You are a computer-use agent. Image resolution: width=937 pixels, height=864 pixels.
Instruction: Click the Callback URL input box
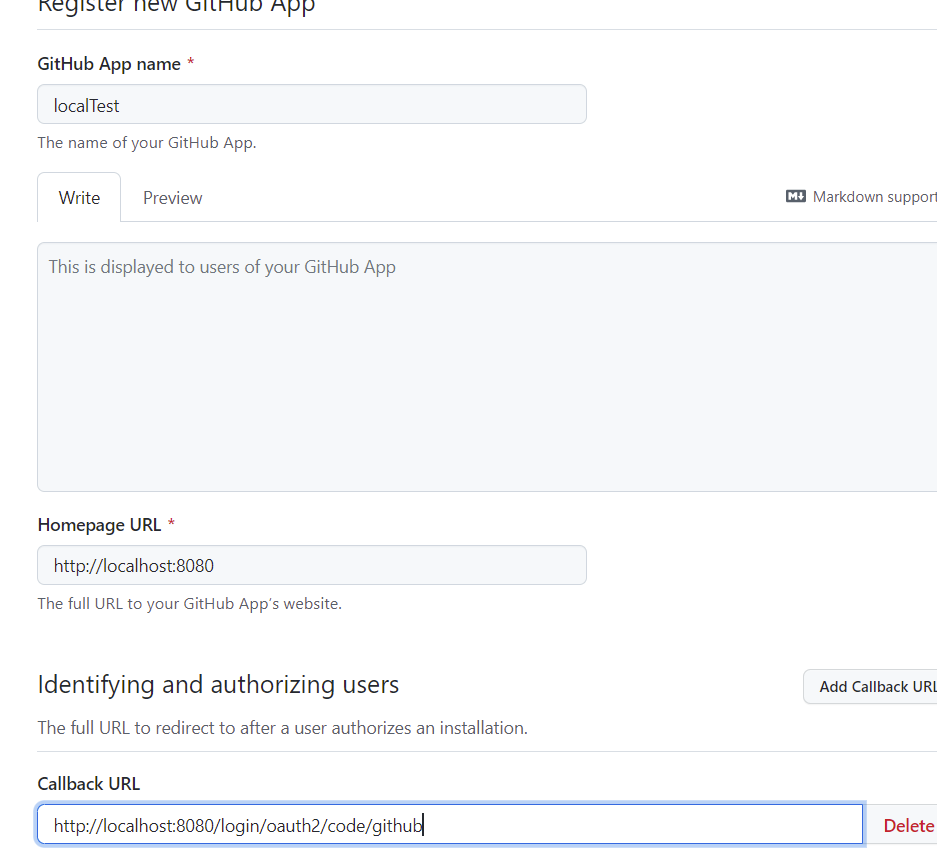coord(449,825)
